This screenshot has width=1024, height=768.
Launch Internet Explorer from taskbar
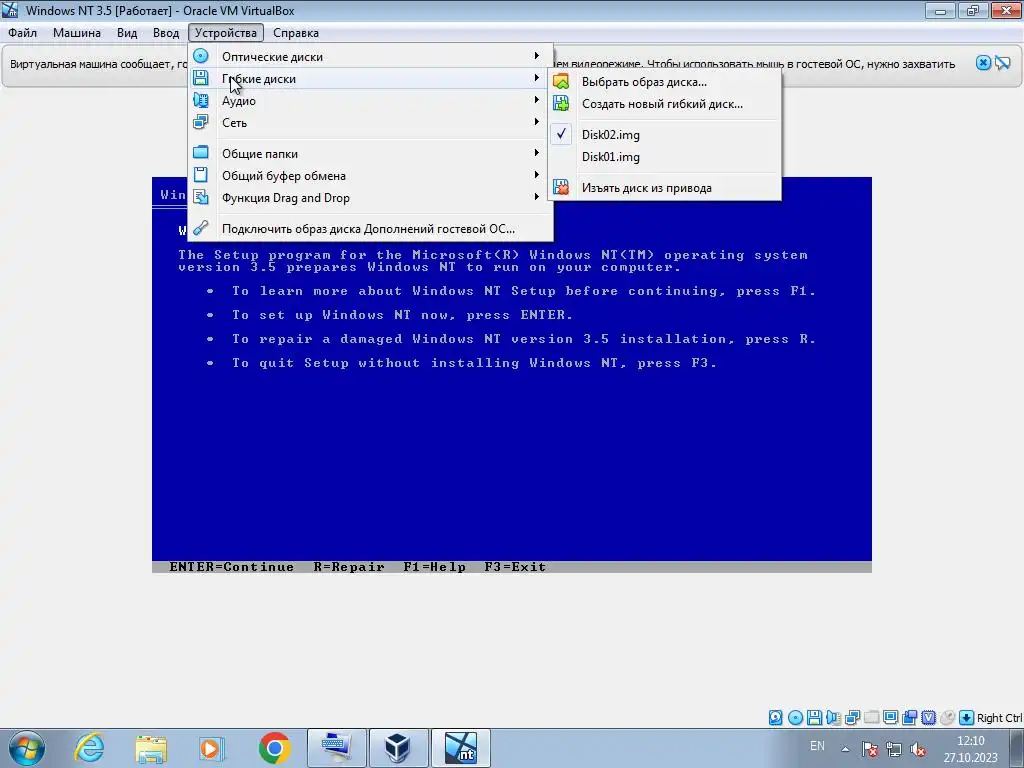click(89, 748)
